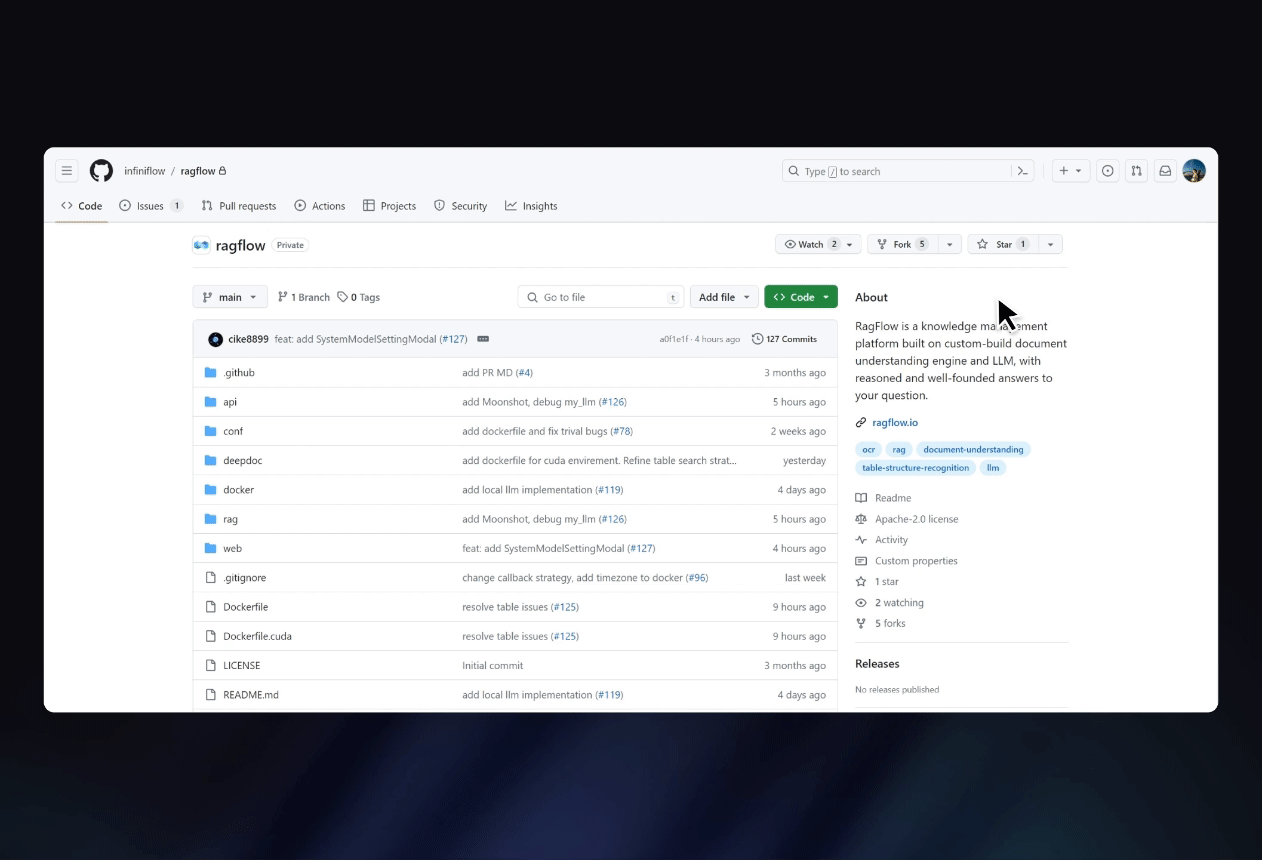Expand commit message ellipsis icon
The height and width of the screenshot is (860, 1262).
(483, 339)
